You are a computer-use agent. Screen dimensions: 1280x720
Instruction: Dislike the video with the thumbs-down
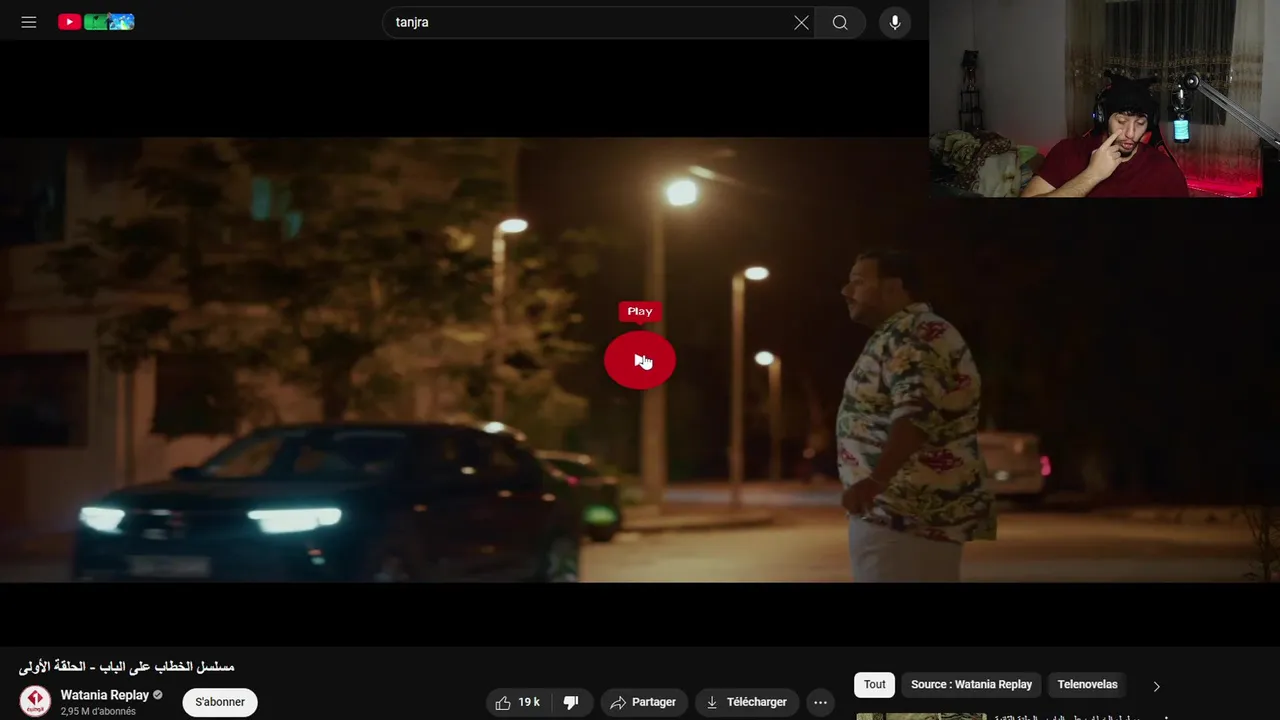tap(572, 702)
